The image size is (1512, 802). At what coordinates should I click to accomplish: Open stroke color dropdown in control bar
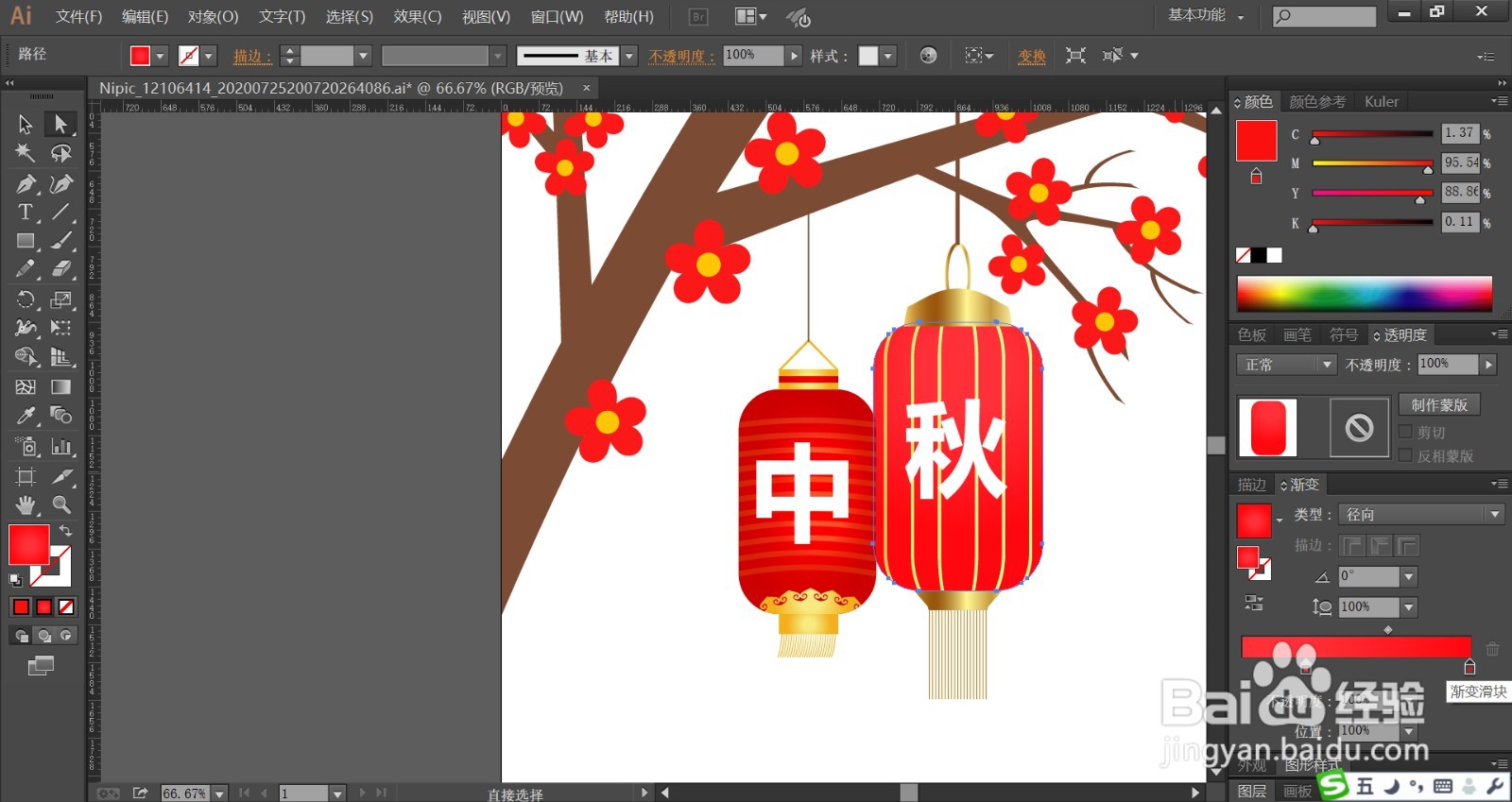(x=209, y=56)
